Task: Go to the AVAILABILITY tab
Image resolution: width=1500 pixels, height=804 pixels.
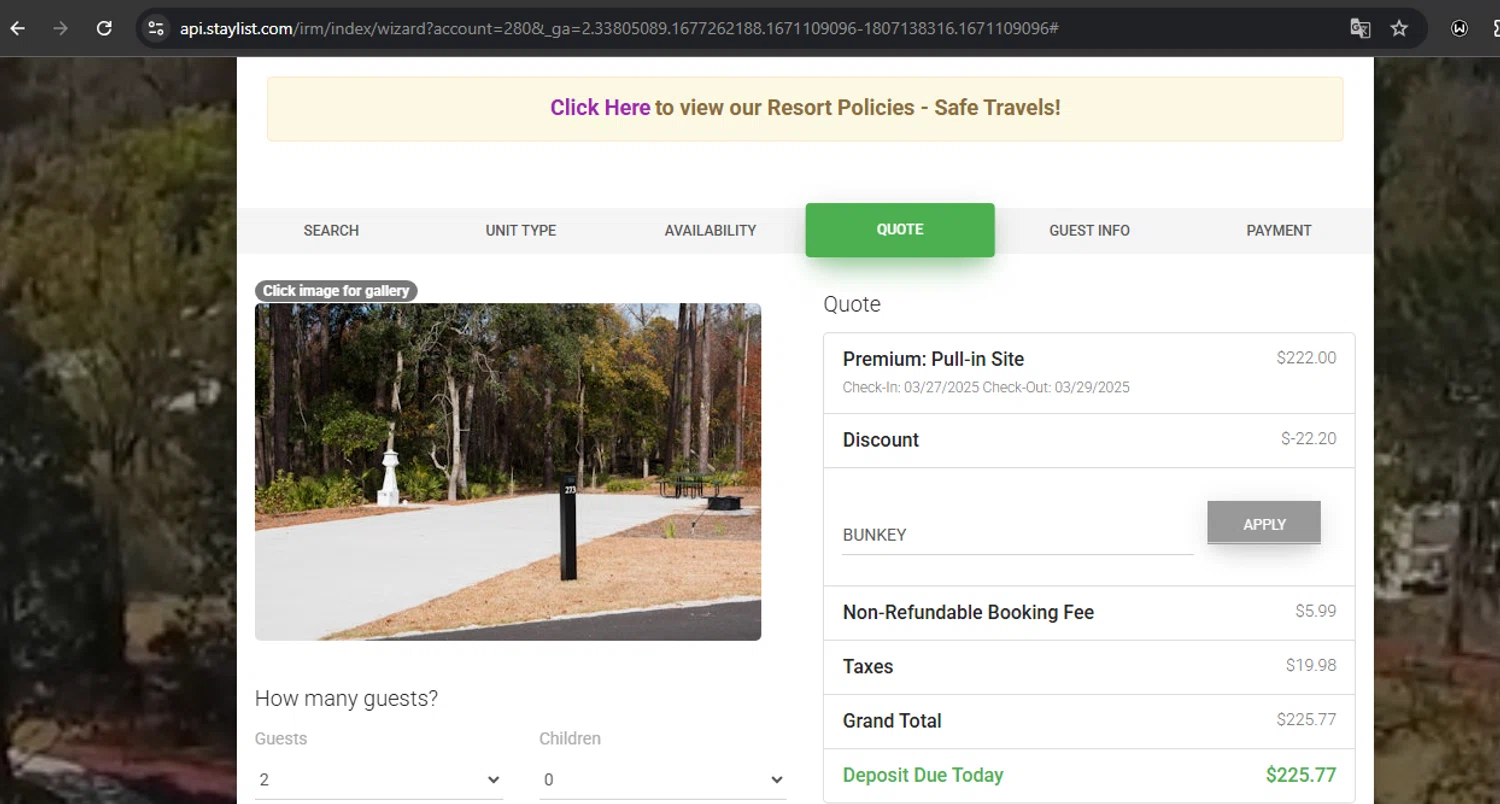Action: point(710,230)
